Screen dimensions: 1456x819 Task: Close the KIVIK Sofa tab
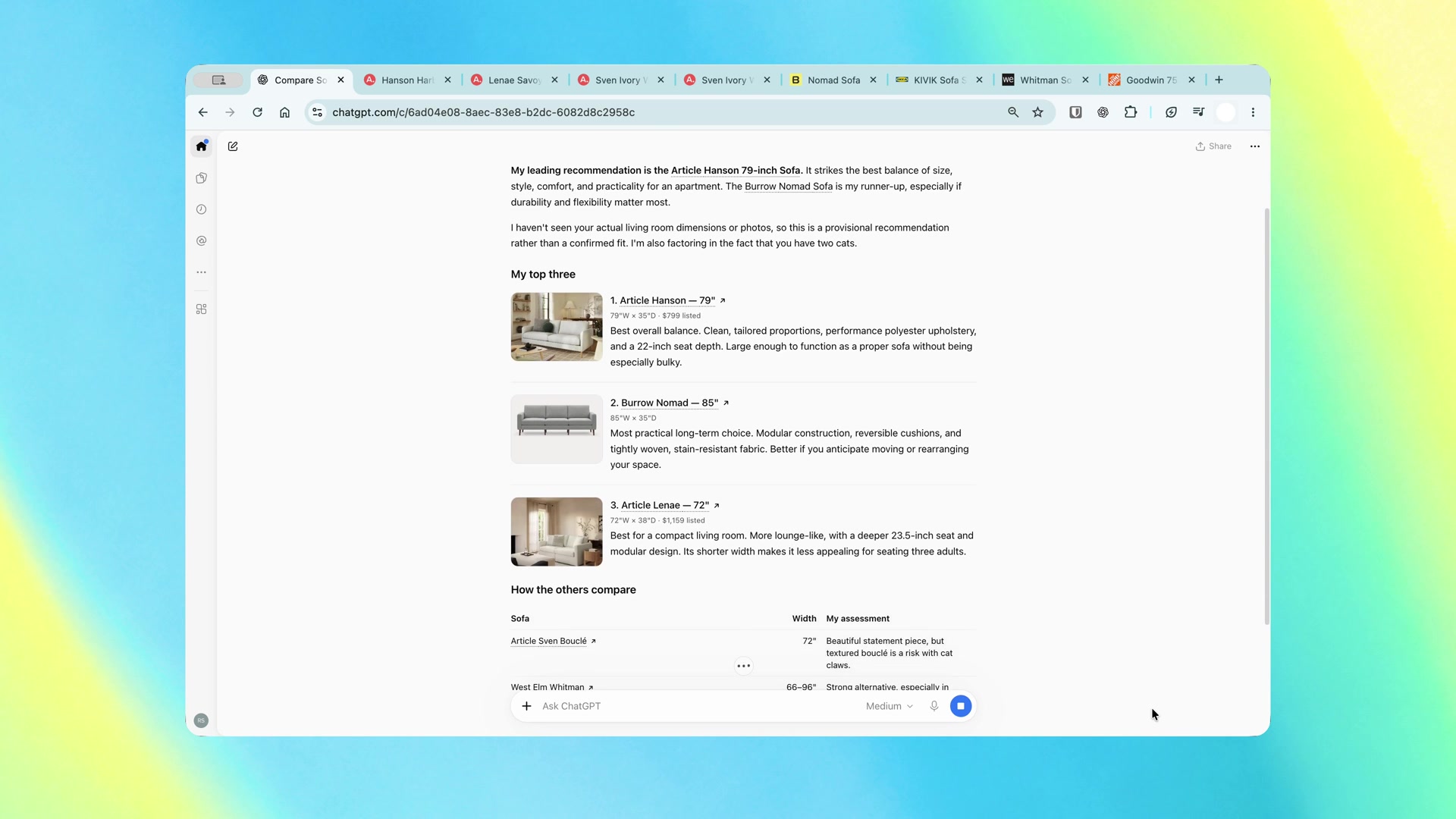tap(979, 80)
